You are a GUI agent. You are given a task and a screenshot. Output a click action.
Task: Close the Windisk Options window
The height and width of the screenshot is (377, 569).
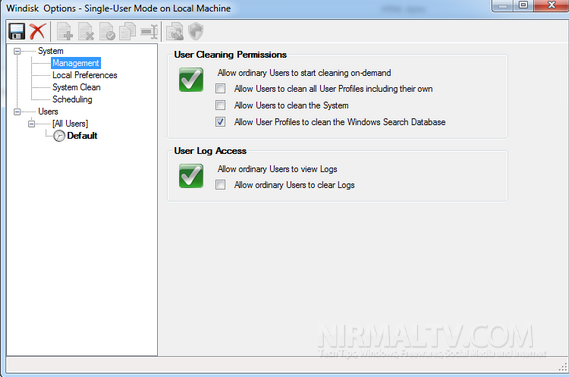click(x=551, y=5)
